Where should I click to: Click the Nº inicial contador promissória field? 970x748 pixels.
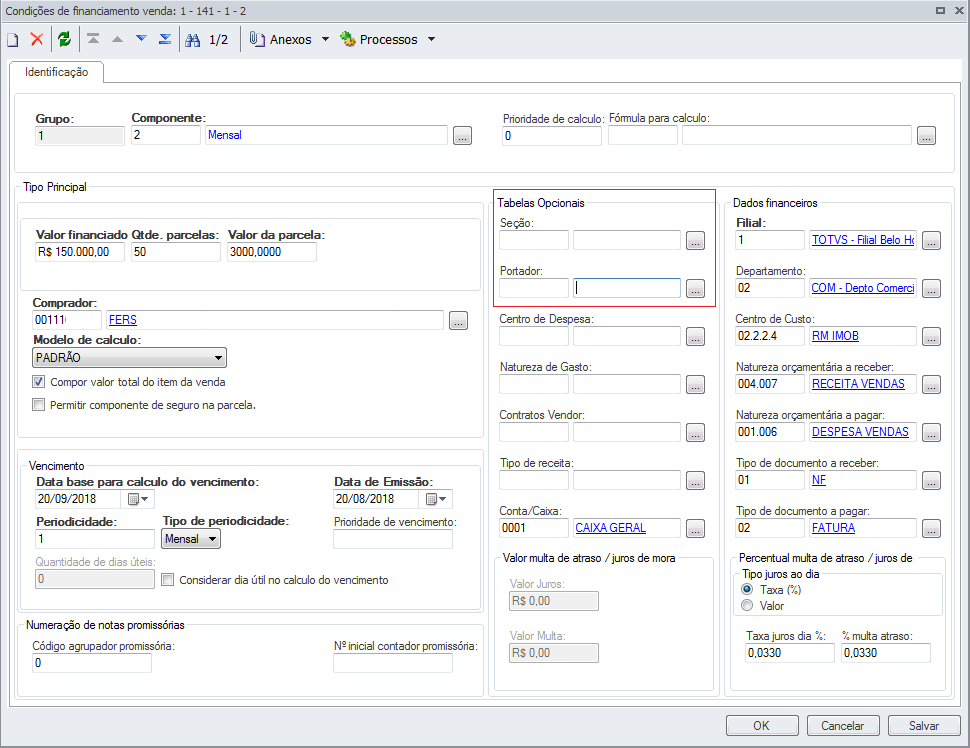point(393,663)
